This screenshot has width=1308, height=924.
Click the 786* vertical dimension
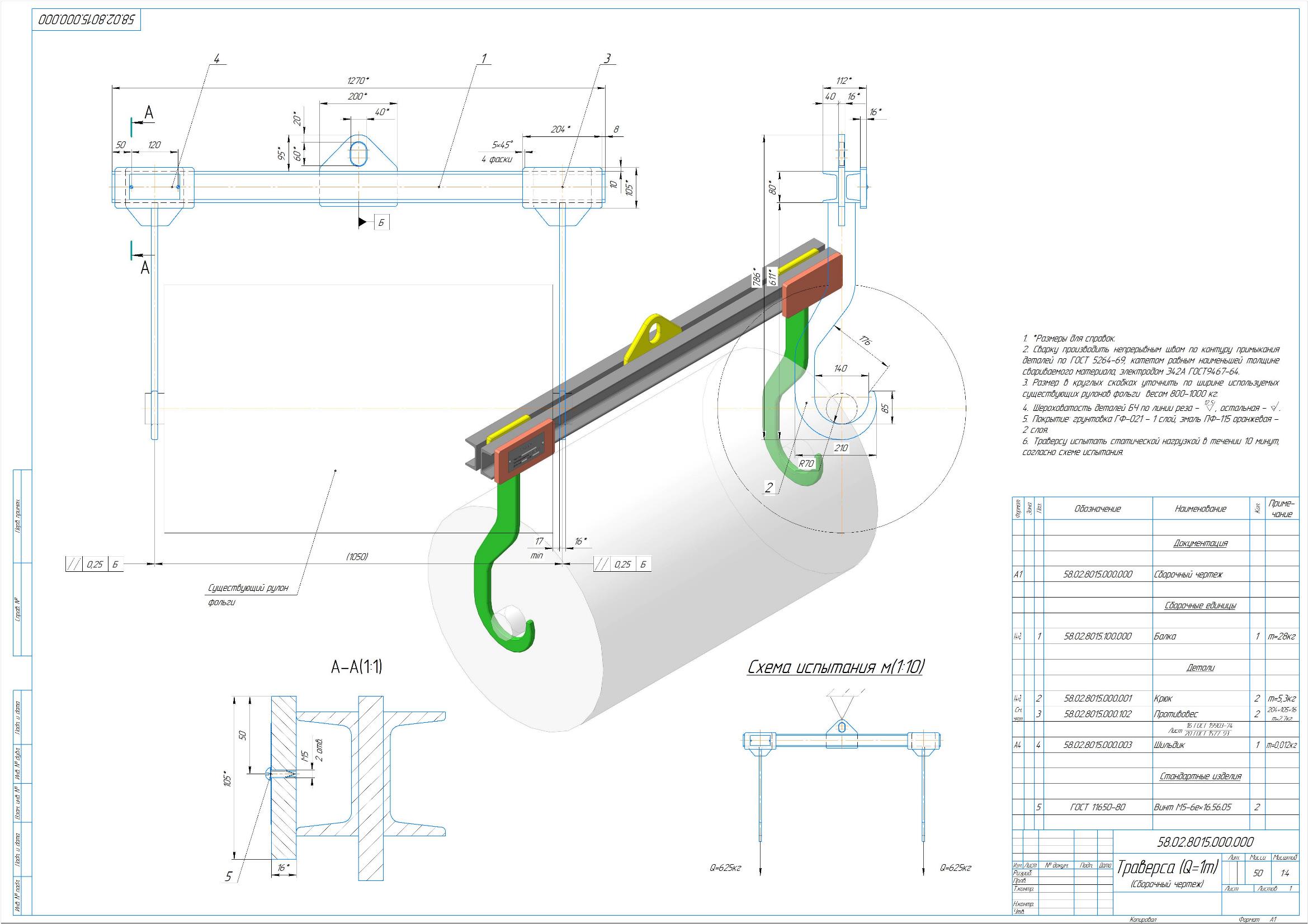pyautogui.click(x=757, y=277)
